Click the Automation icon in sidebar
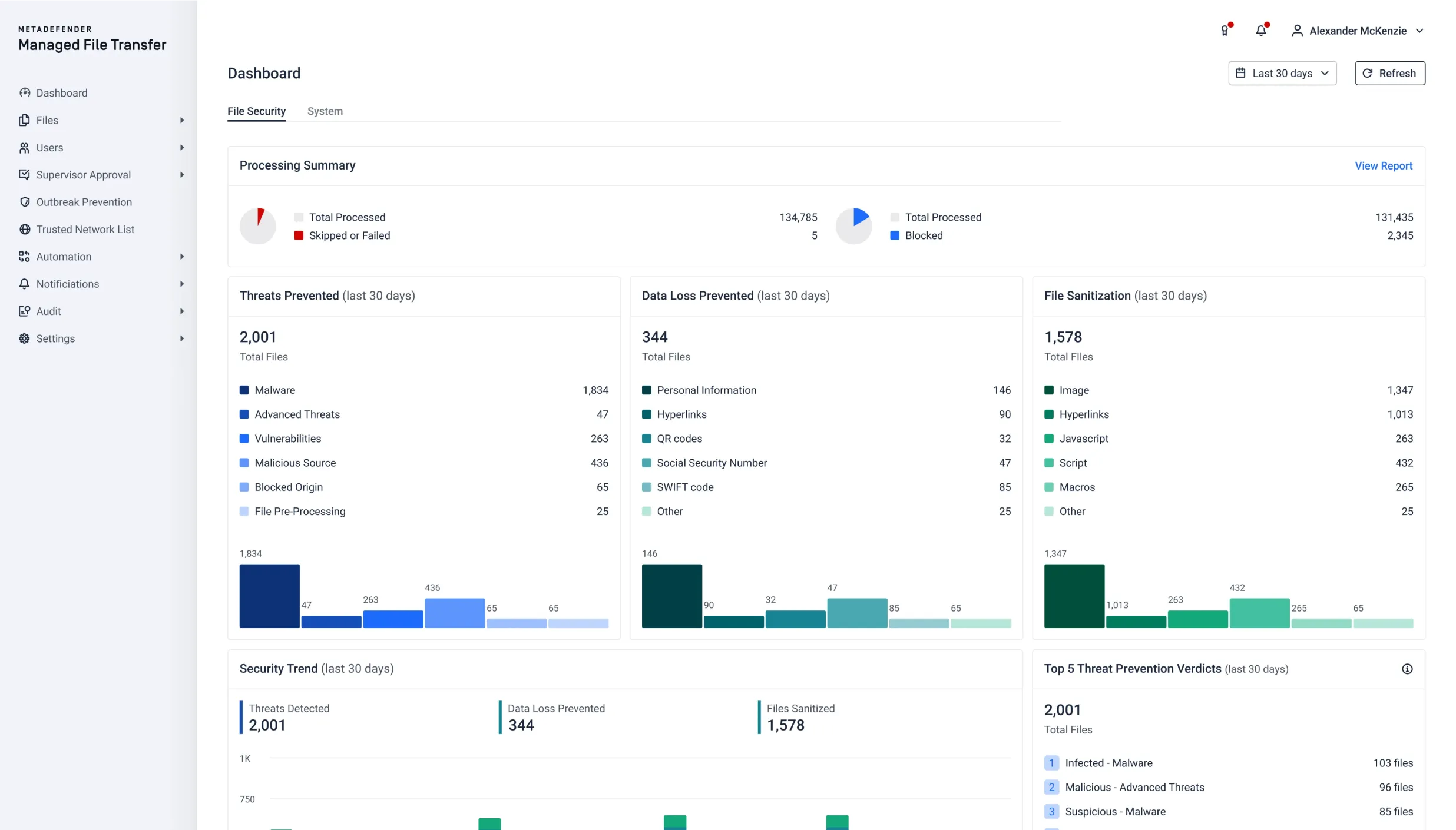1456x830 pixels. pos(24,256)
